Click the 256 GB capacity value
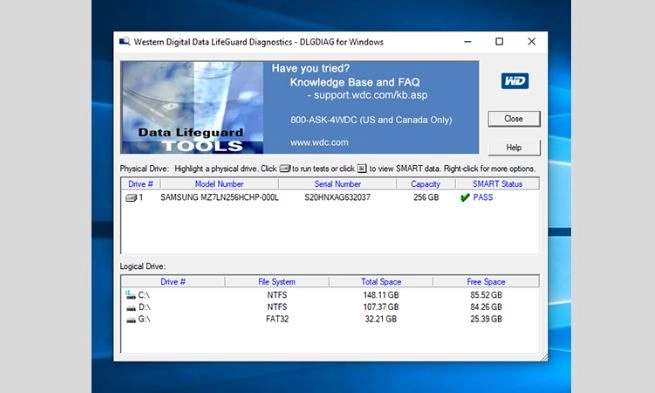 pos(426,198)
